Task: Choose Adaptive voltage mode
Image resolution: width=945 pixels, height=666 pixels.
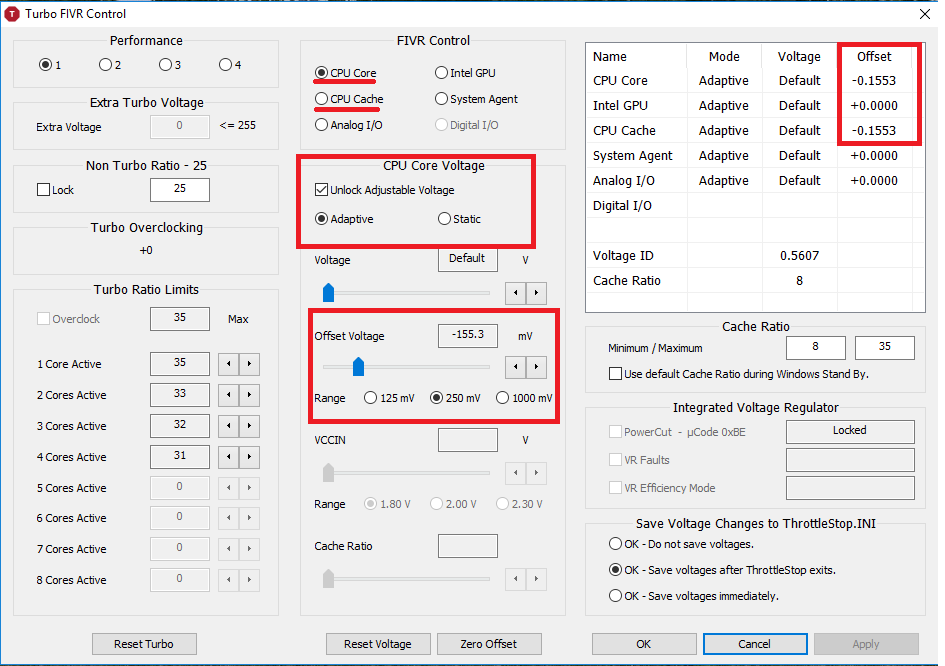Action: pos(321,219)
